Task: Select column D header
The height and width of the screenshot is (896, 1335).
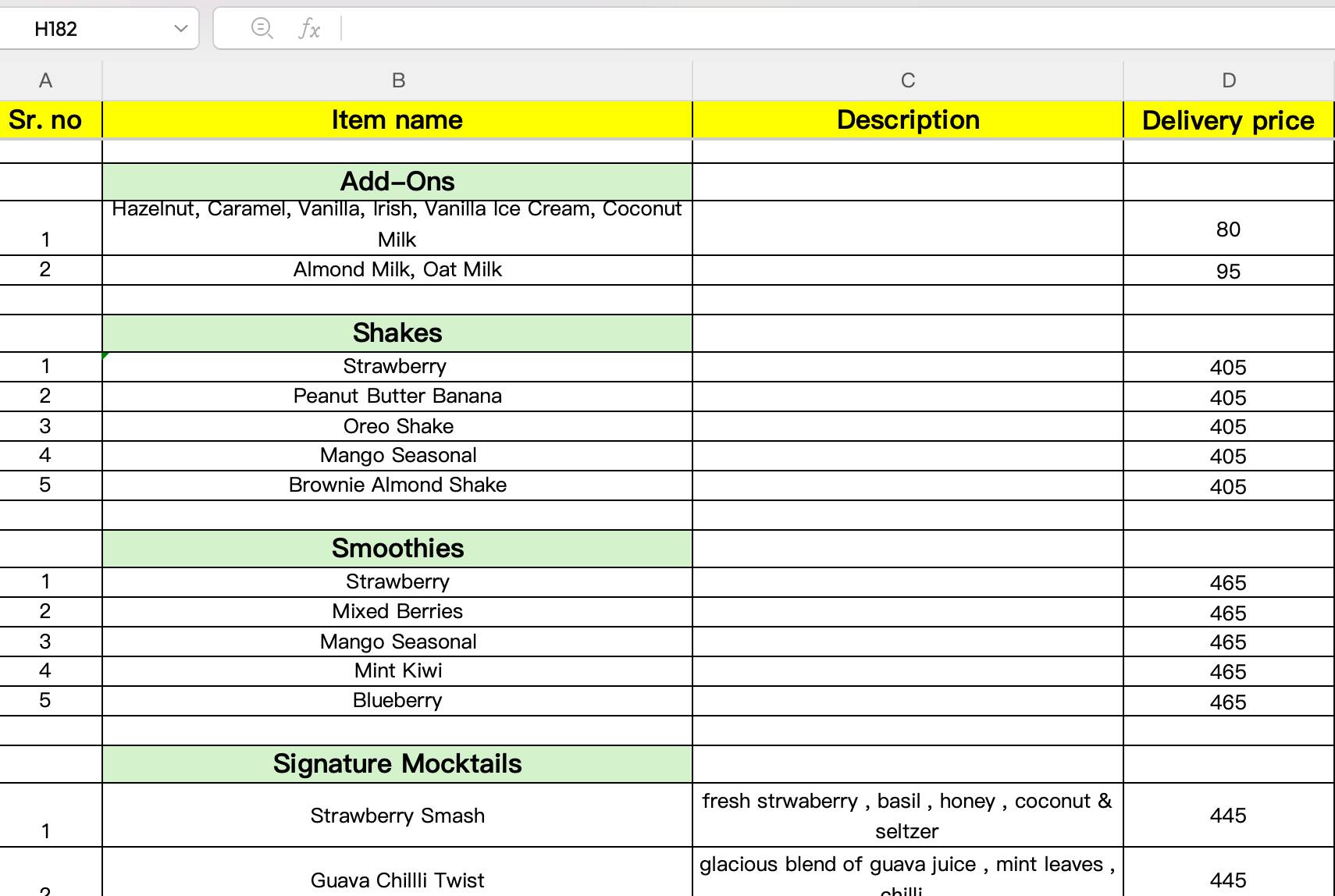Action: (1228, 80)
